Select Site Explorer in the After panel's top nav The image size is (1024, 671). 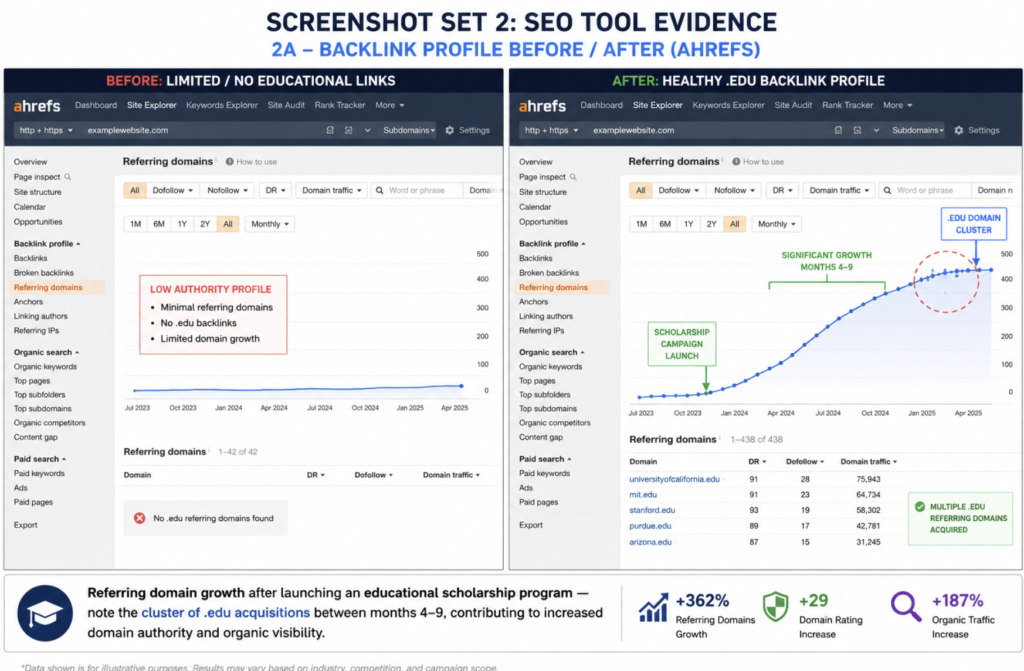tap(658, 105)
